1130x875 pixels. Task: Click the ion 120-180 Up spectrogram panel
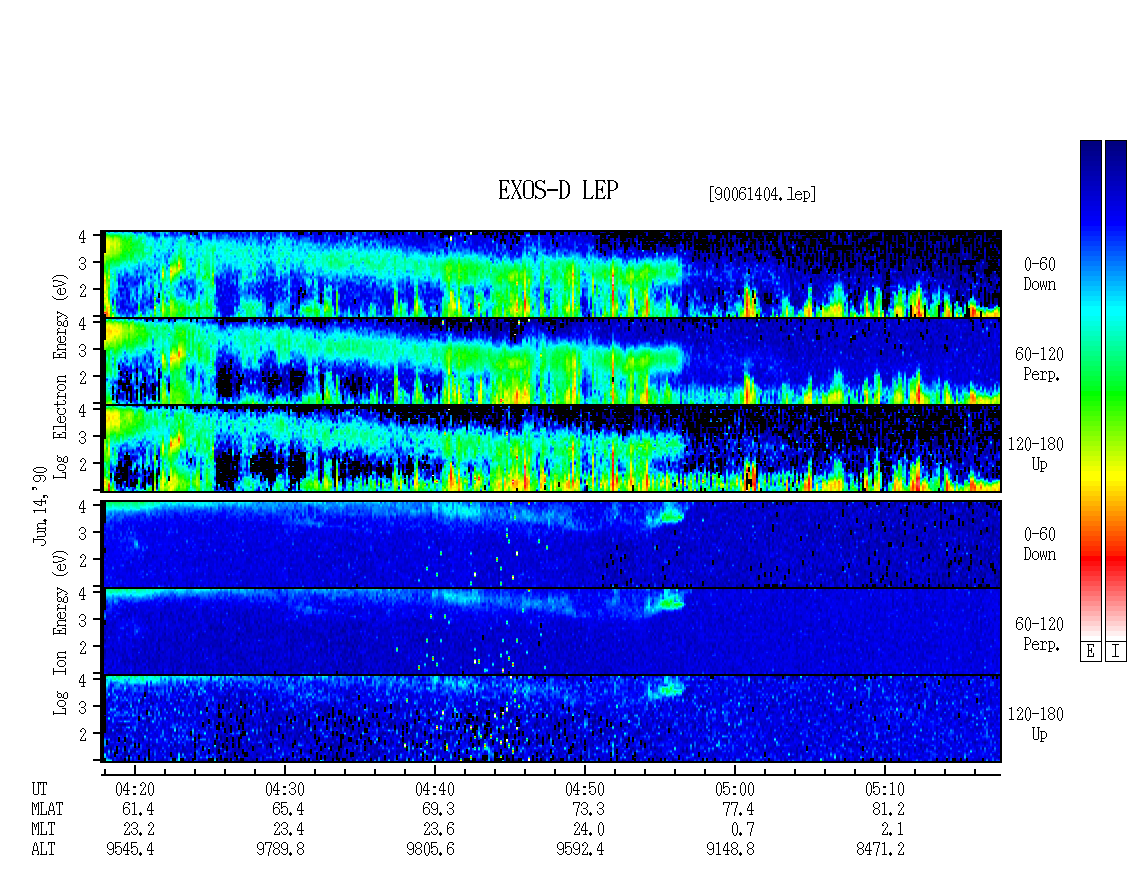tap(553, 718)
